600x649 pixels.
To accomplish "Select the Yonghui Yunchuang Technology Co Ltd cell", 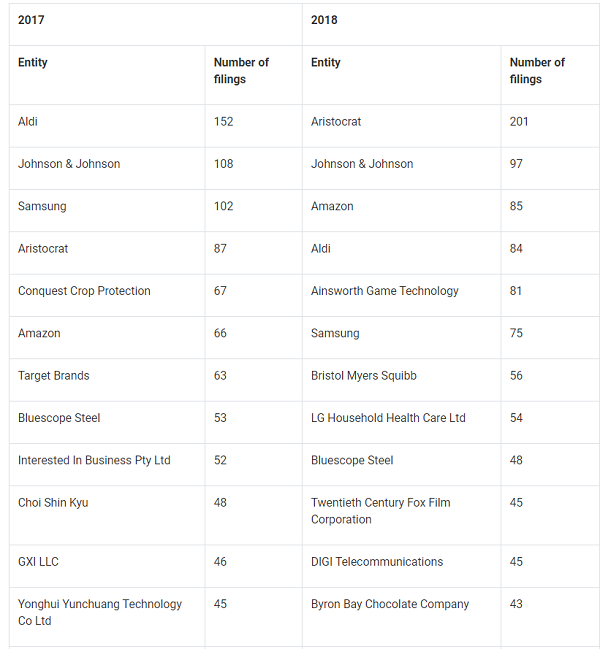I will (100, 612).
